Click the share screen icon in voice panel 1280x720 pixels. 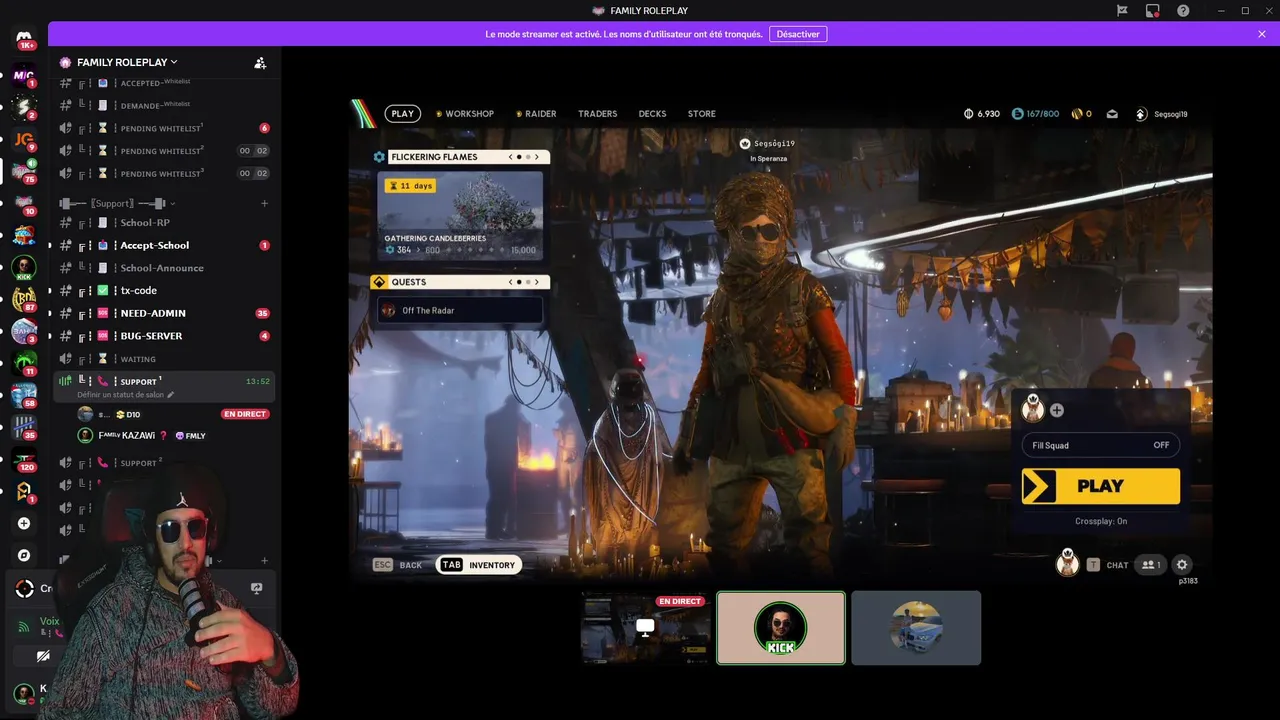pos(256,588)
